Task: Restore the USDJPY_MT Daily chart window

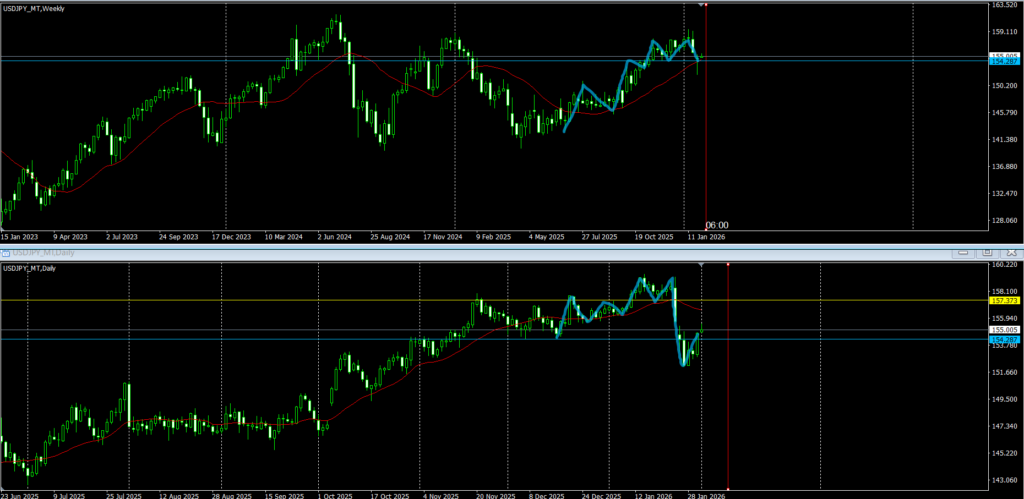Action: tap(986, 252)
